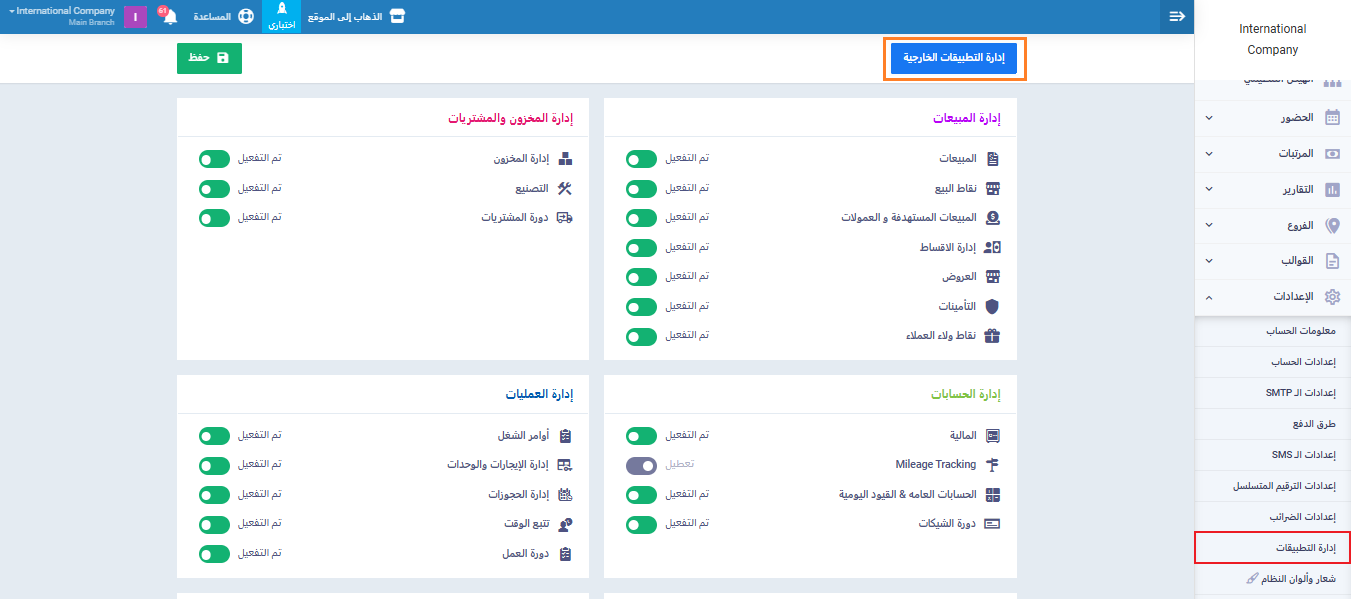
Task: Click the إدارة الاقساط icon
Action: 993,247
